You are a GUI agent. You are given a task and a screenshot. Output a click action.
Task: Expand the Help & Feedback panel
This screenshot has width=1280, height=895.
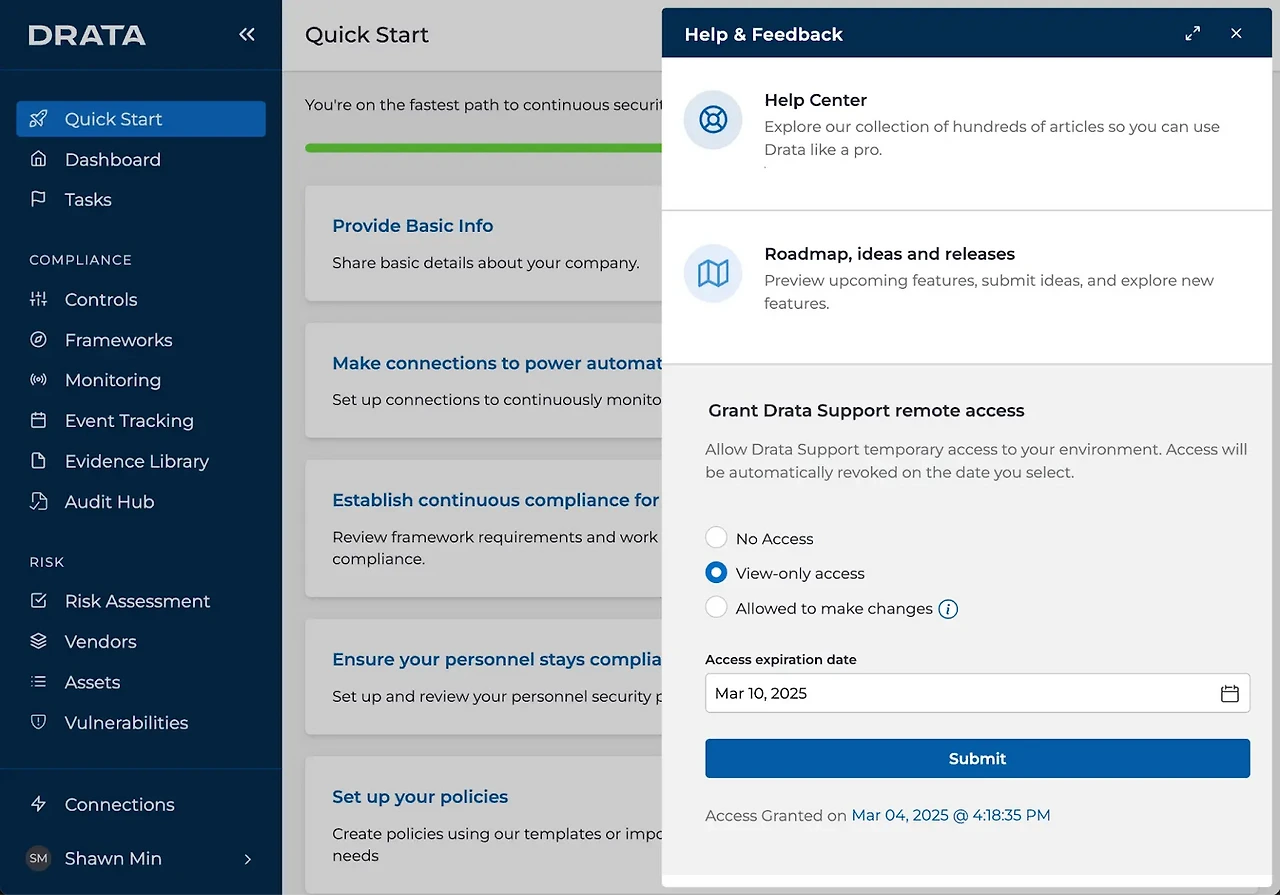pos(1193,34)
